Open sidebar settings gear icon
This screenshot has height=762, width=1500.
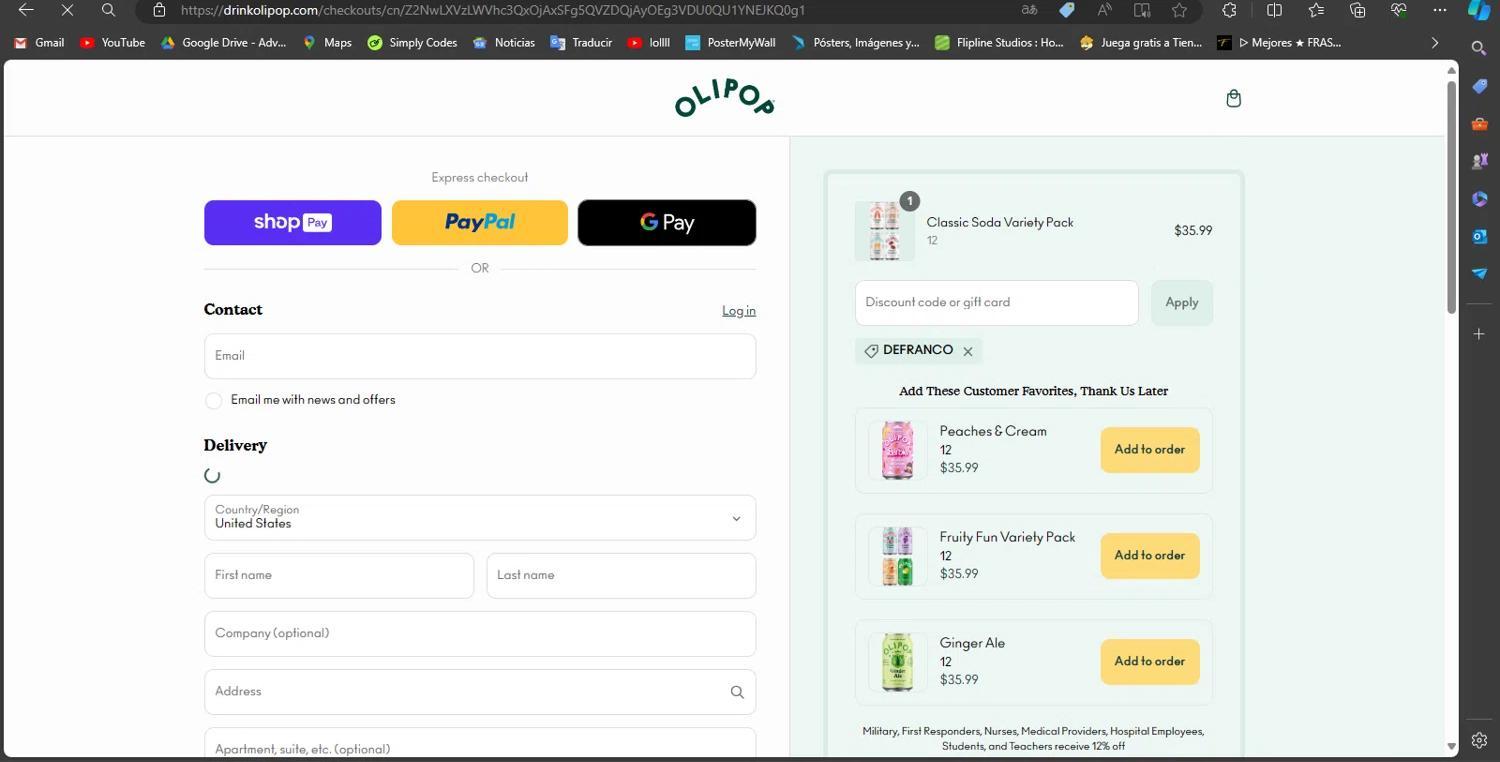point(1479,740)
